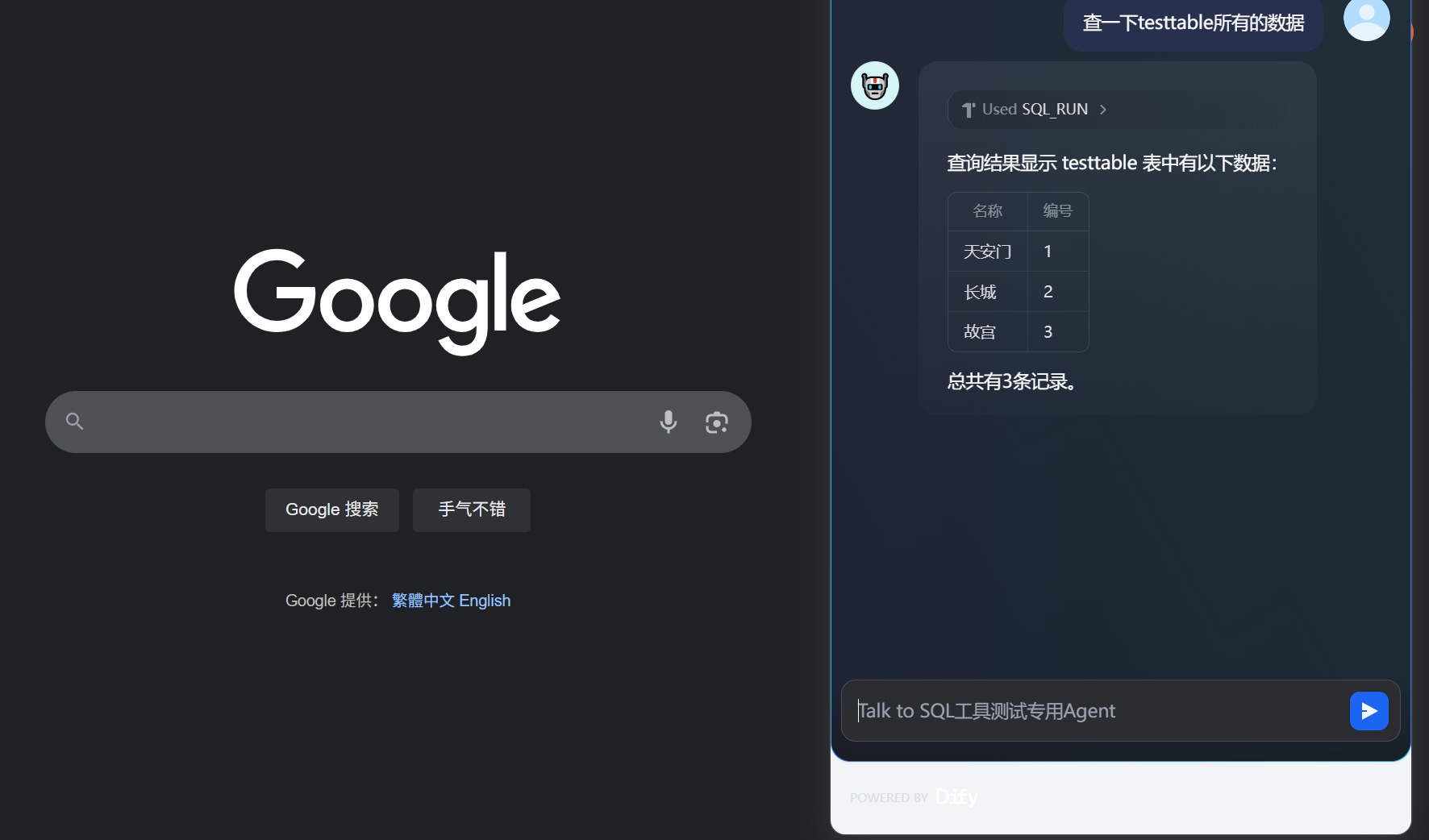
Task: Click the user profile avatar in chat
Action: [x=1367, y=17]
